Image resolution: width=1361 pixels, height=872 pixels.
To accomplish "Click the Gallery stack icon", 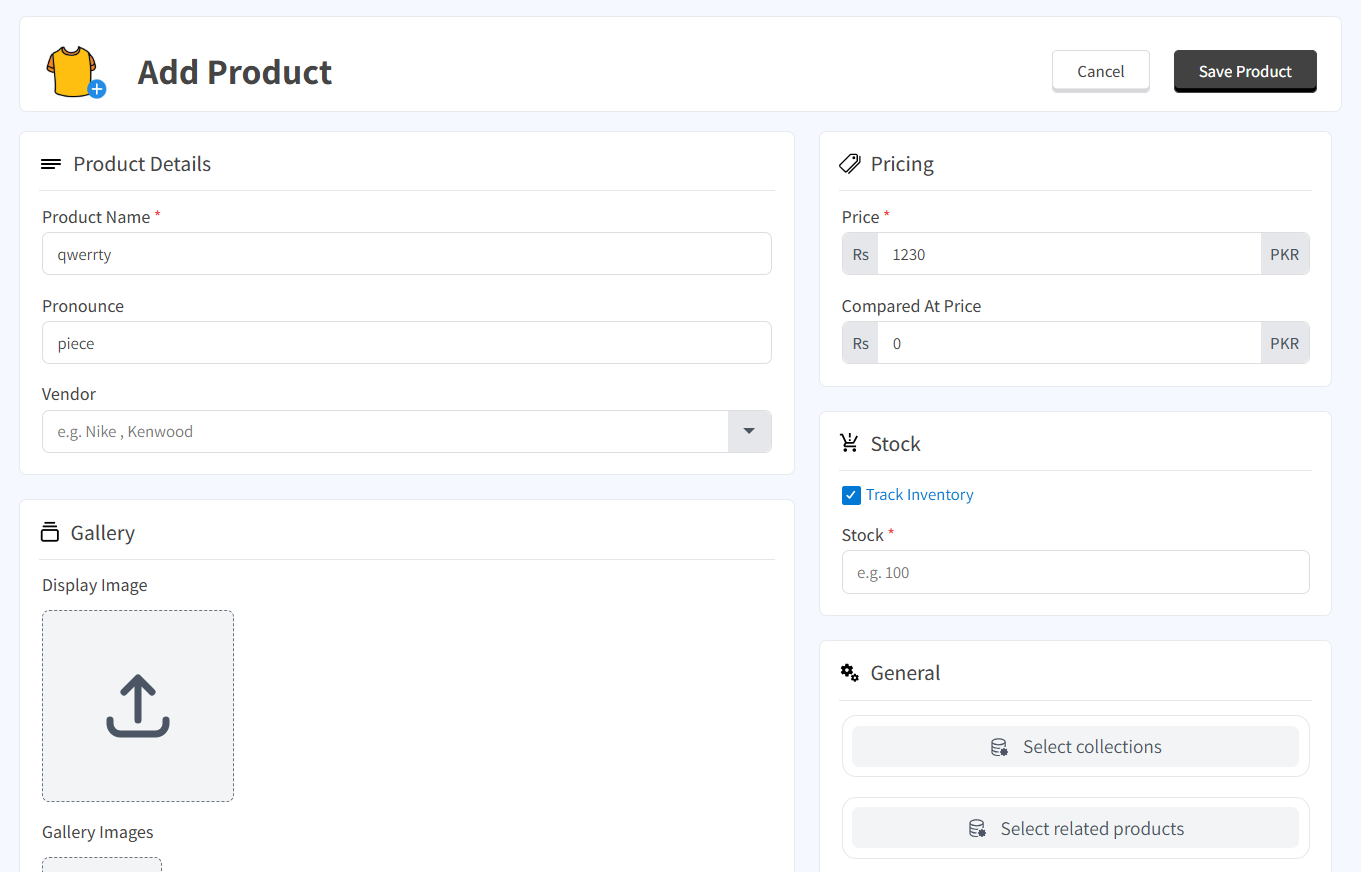I will point(50,532).
